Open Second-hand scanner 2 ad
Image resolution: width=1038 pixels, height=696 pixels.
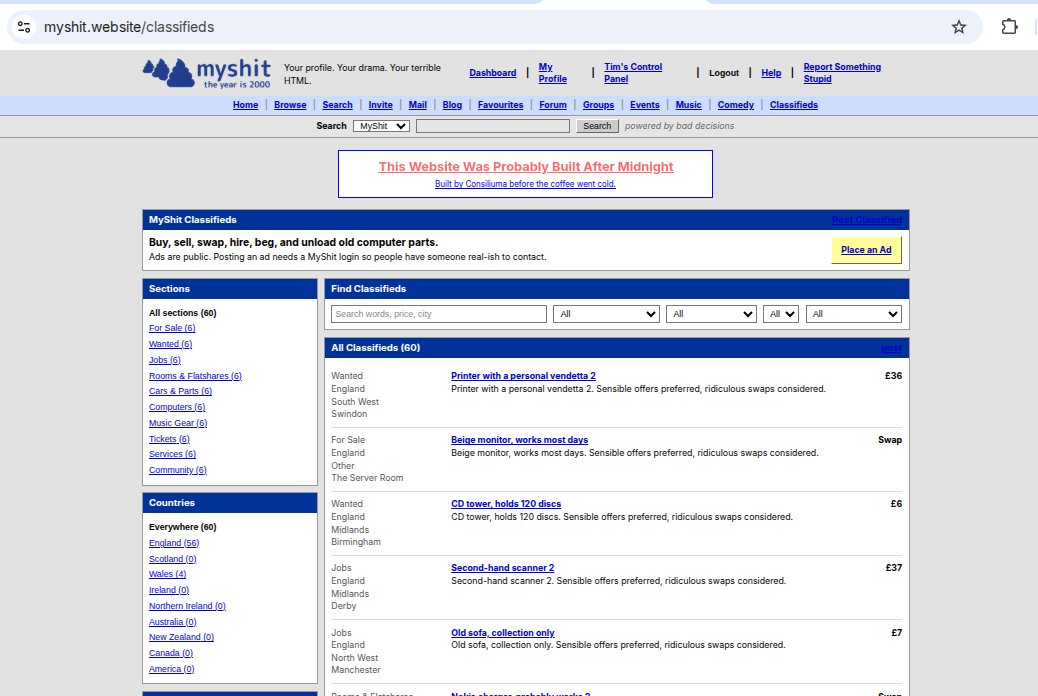pyautogui.click(x=502, y=568)
